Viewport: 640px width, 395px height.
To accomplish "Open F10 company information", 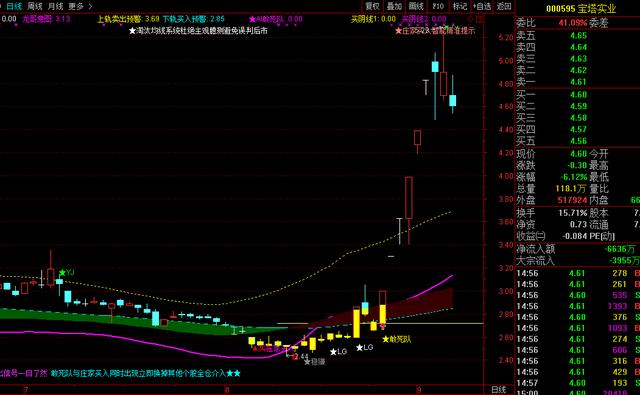I will 438,6.
